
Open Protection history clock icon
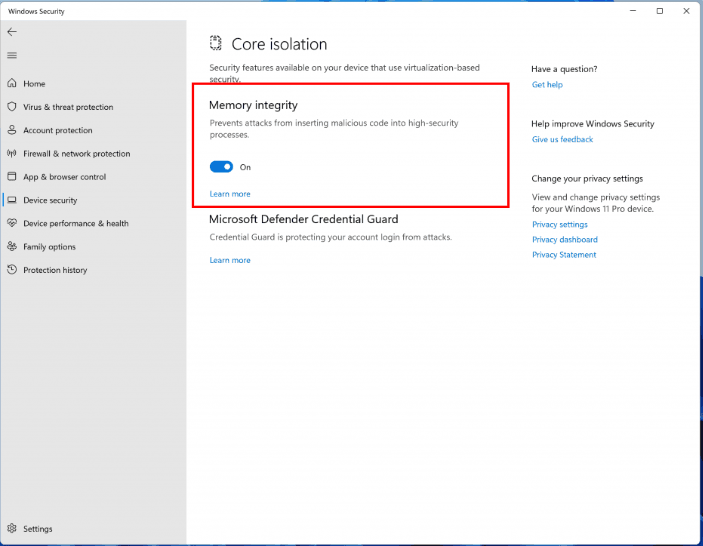click(x=12, y=269)
